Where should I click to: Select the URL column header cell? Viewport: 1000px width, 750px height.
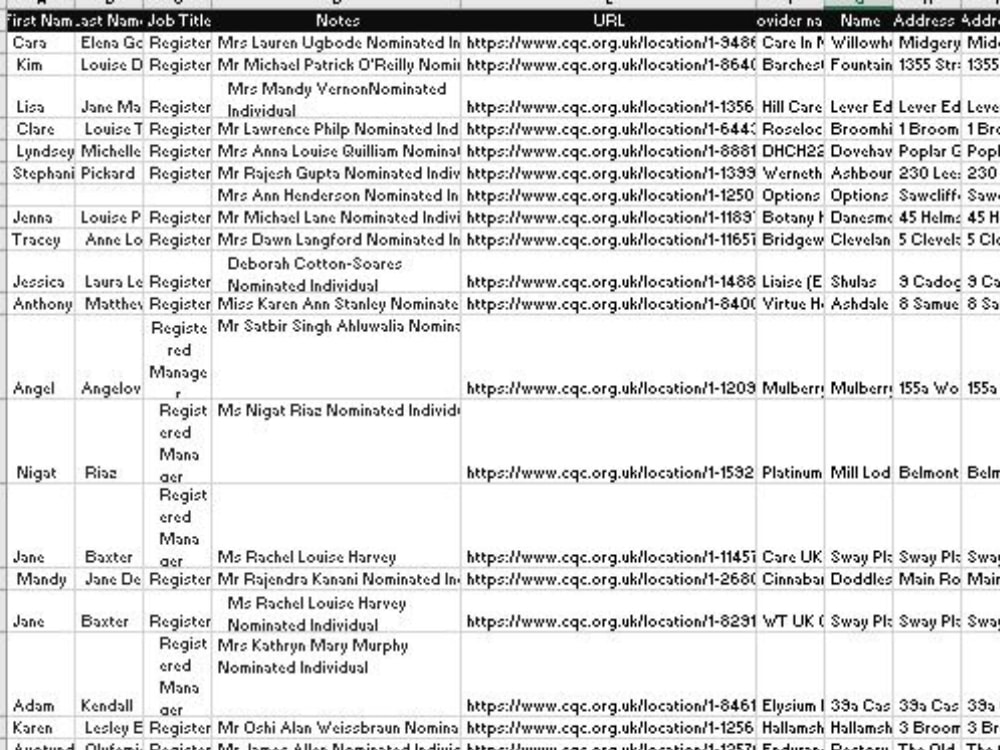[608, 20]
